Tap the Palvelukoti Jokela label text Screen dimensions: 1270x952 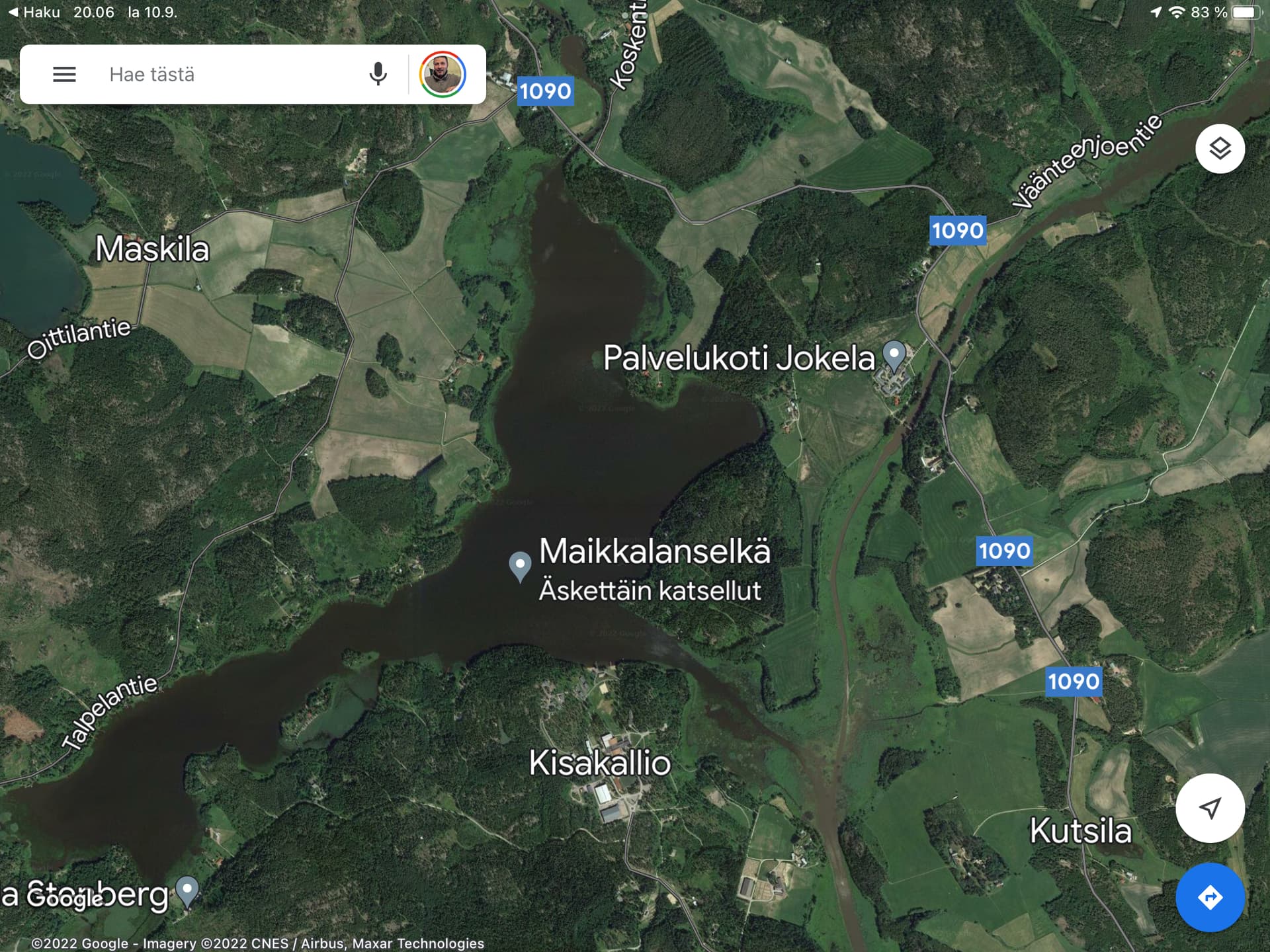point(739,358)
